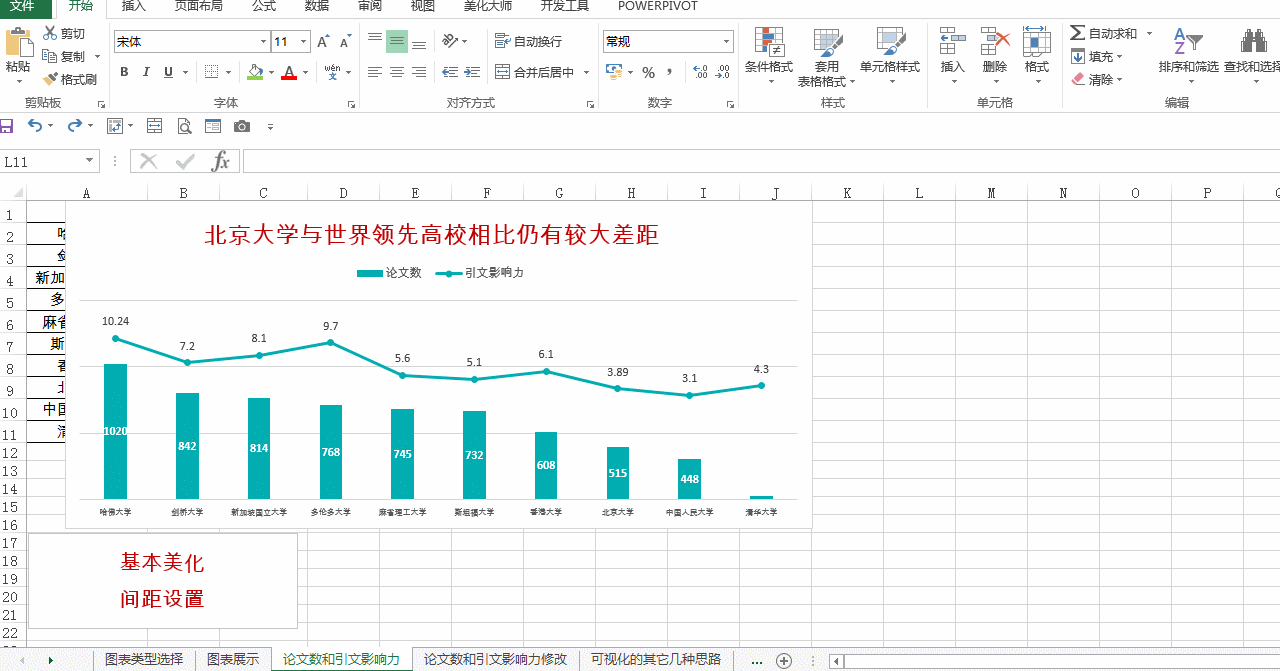
Task: Increase decimal places
Action: click(700, 72)
